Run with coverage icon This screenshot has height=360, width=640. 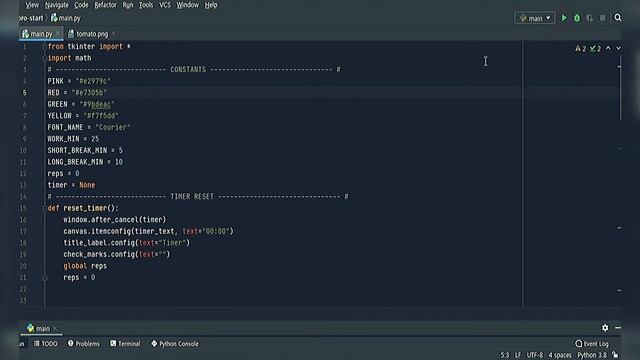[x=589, y=18]
